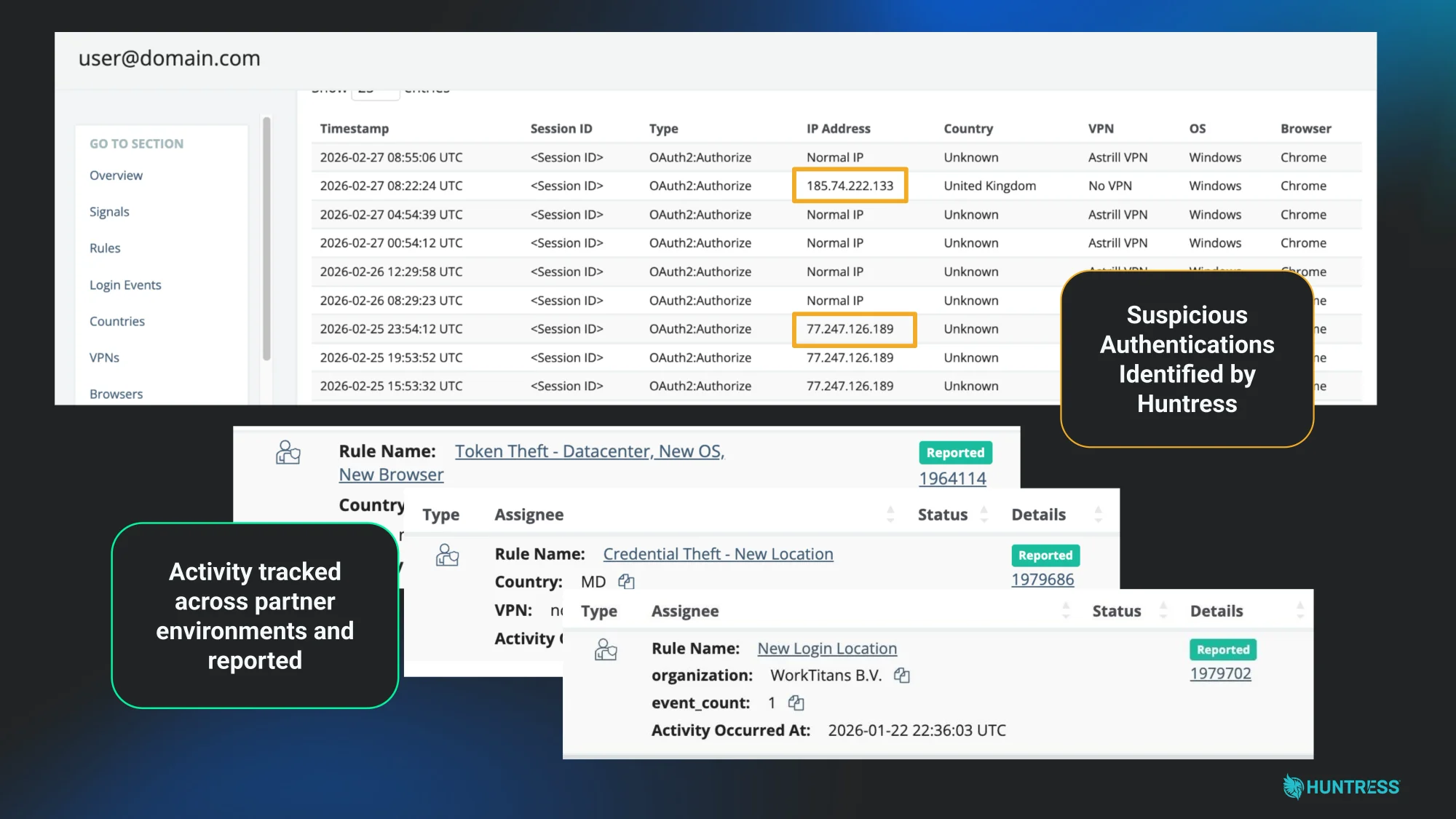Click the Timestamp column header
Image resolution: width=1456 pixels, height=819 pixels.
355,129
